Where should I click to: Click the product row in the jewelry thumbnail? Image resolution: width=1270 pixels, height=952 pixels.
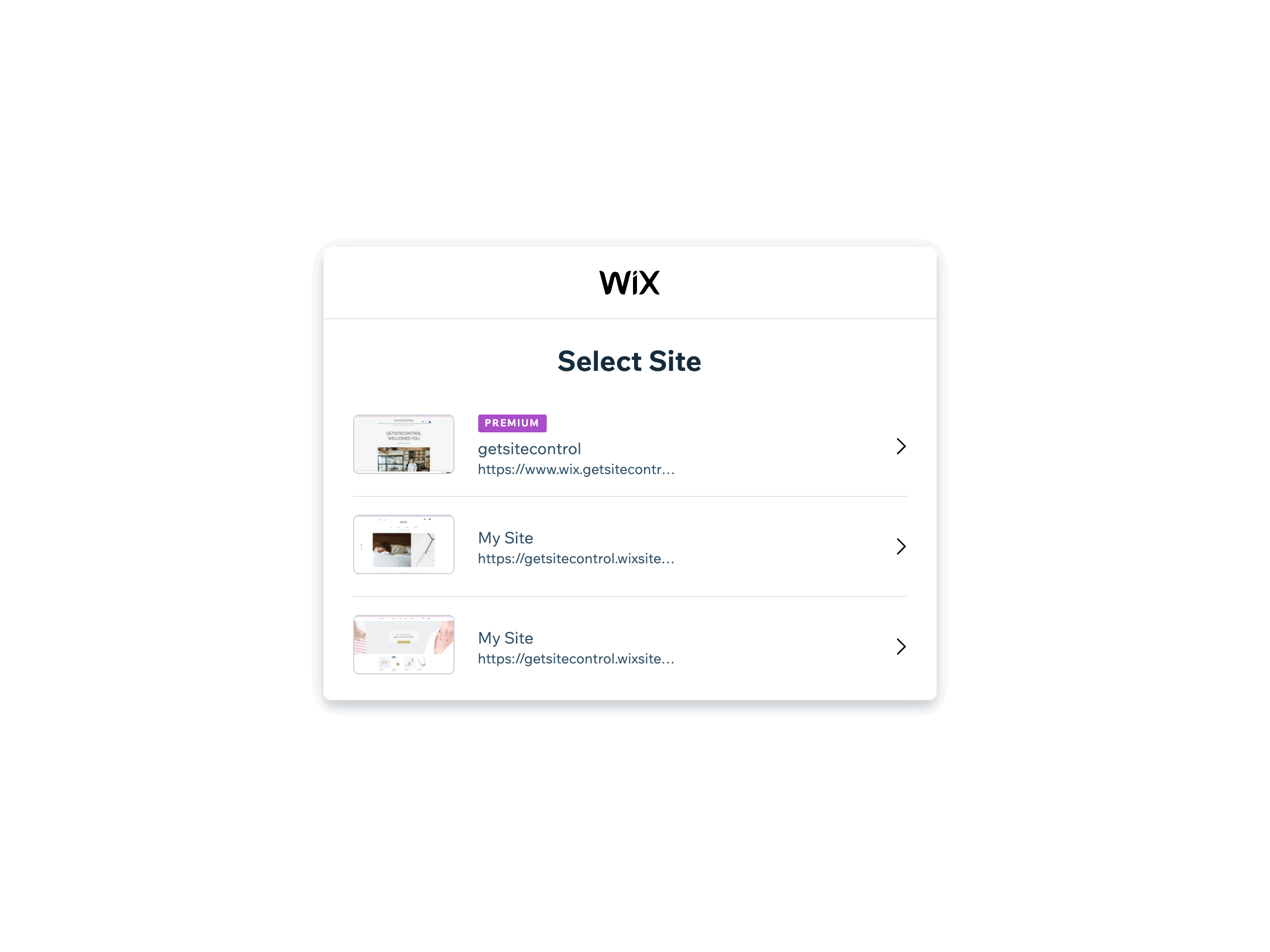[404, 663]
